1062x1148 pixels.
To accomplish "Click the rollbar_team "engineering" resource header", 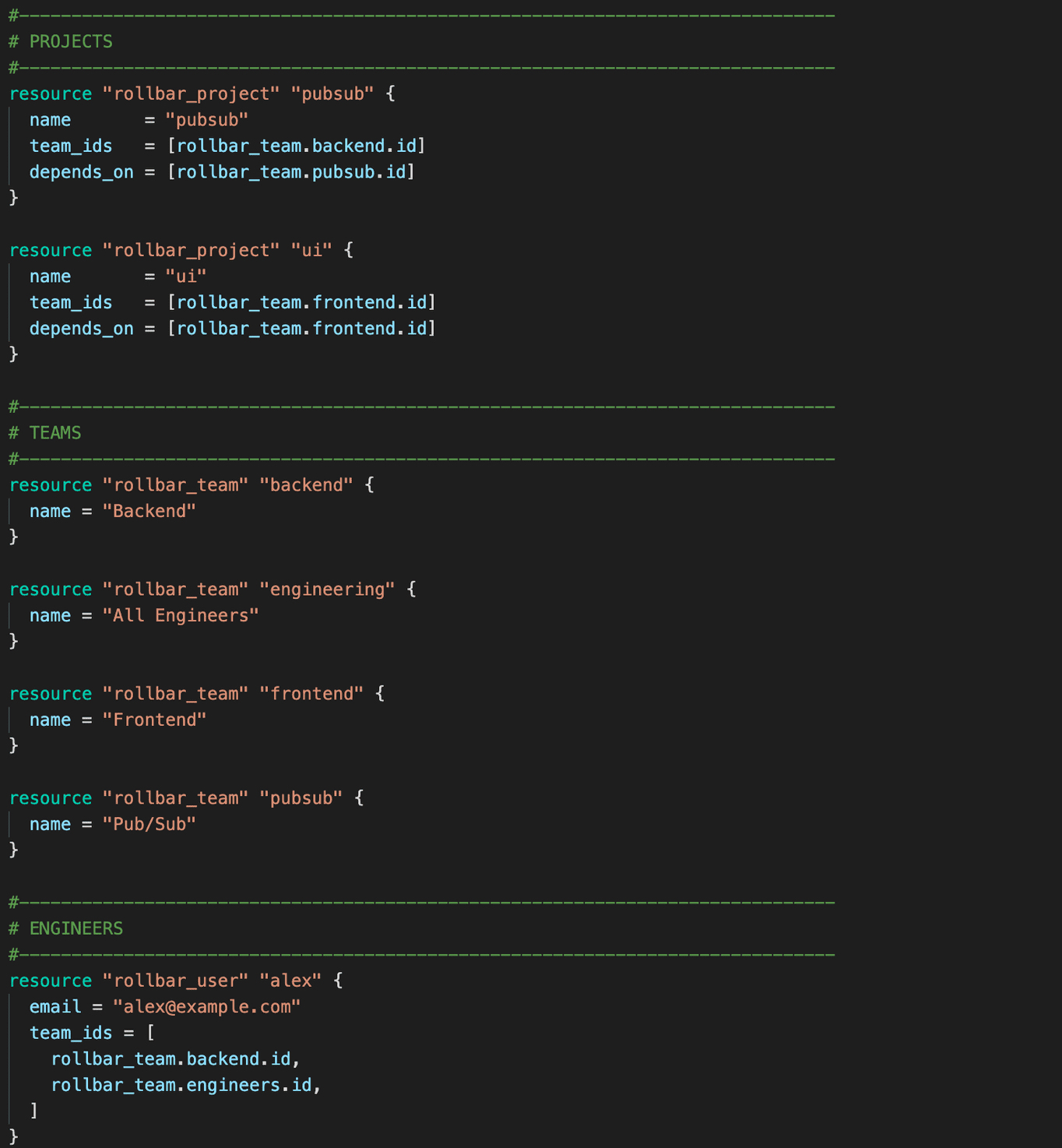I will coord(210,590).
